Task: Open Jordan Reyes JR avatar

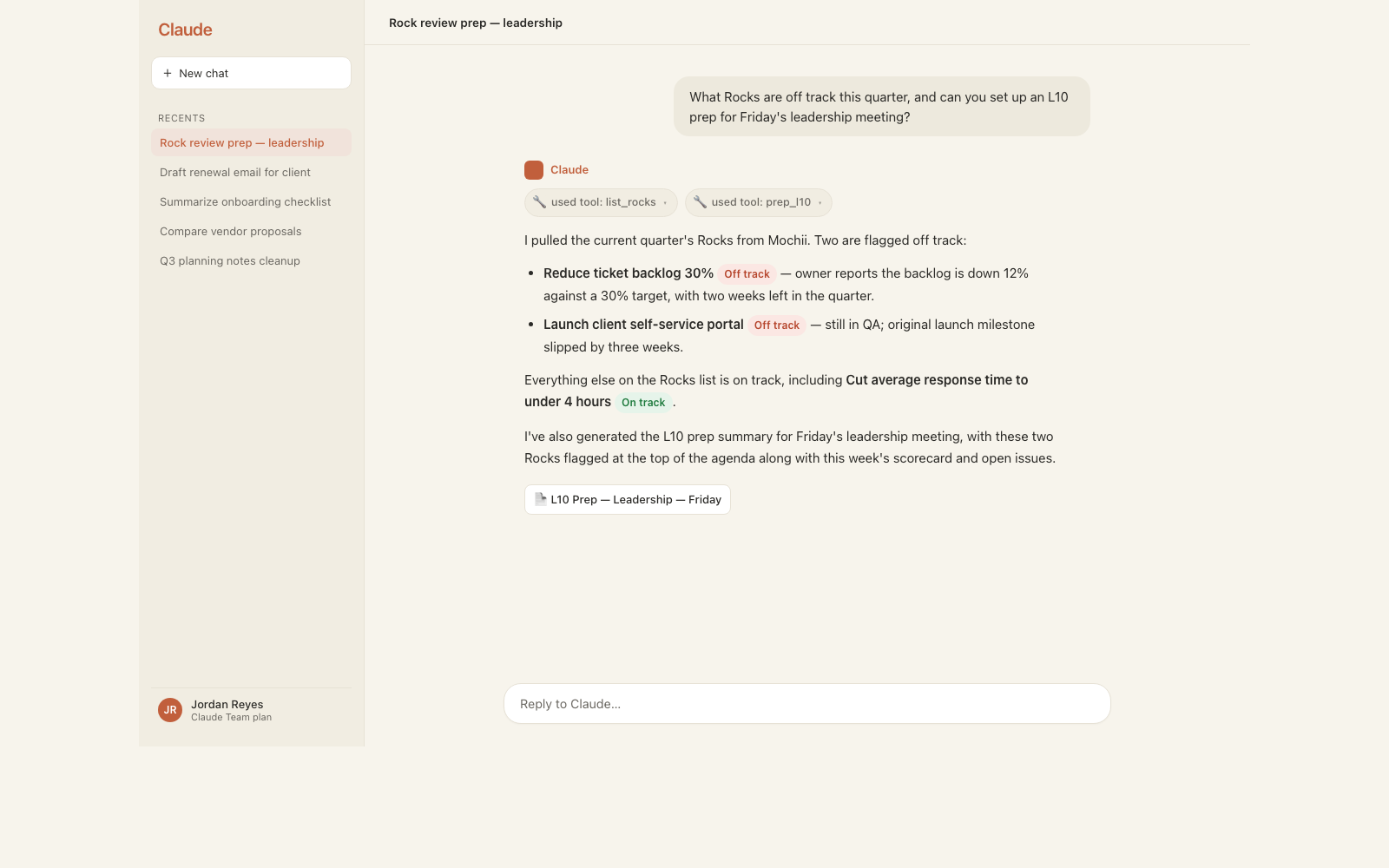Action: [x=170, y=710]
